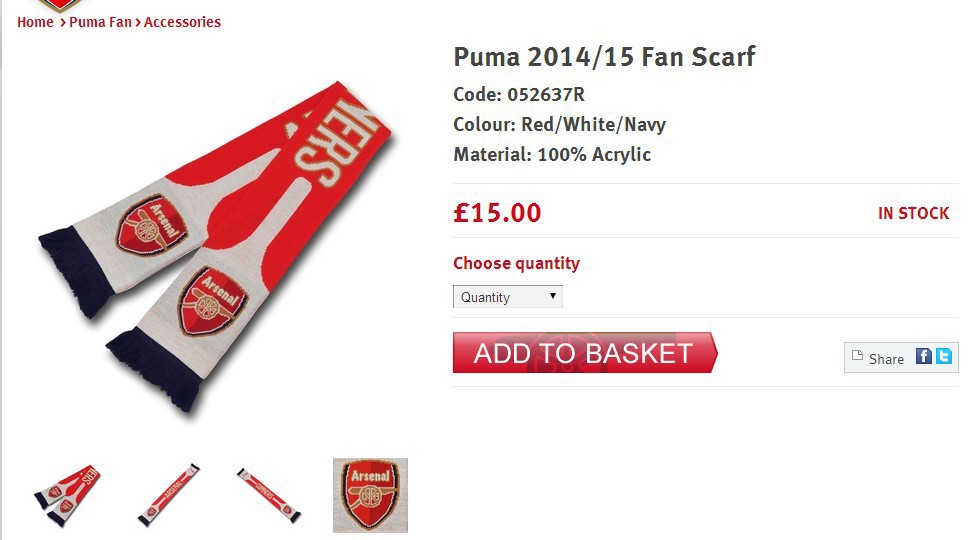
Task: Click the £15.00 price text
Action: click(x=497, y=213)
